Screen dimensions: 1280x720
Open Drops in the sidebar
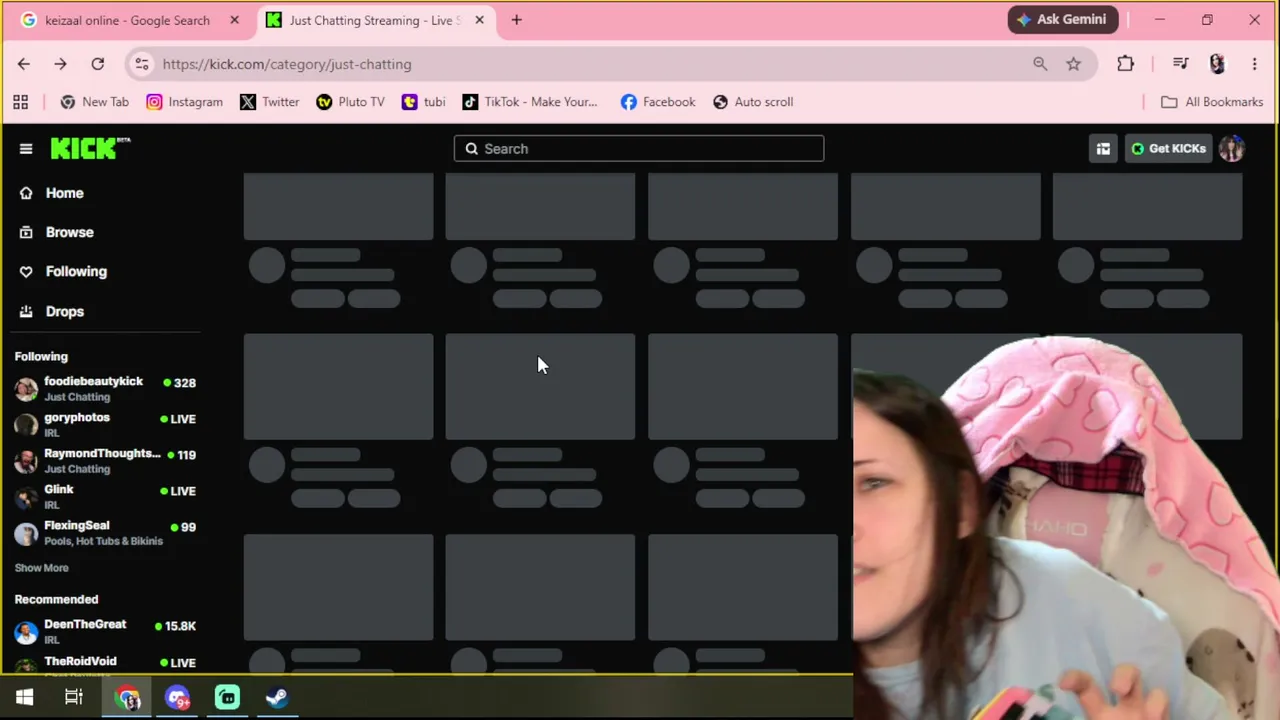click(65, 311)
